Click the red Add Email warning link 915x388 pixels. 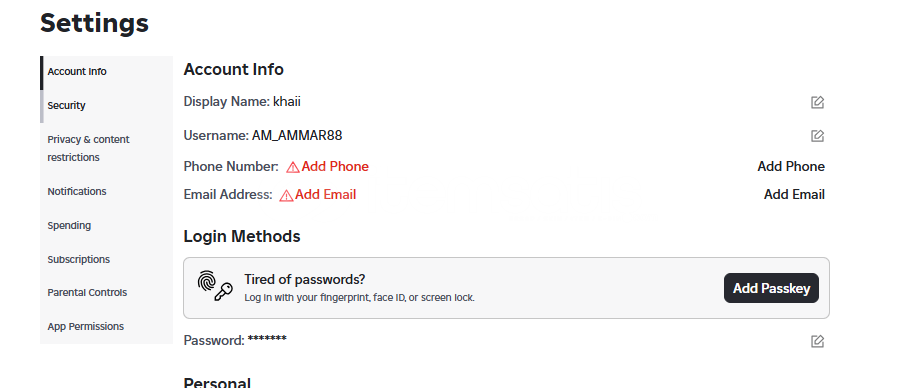326,195
